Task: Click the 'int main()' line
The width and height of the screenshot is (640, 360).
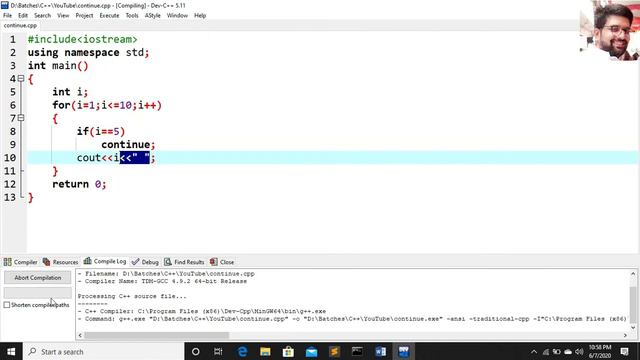Action: 58,66
